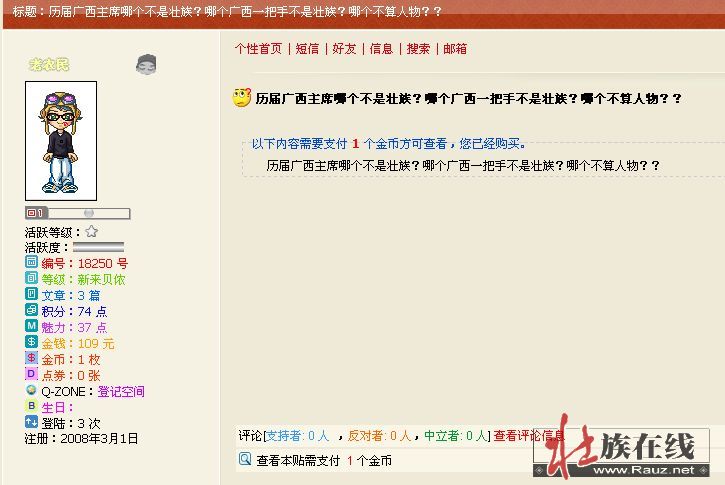Open 查看评论信息 to view comments

coord(528,436)
